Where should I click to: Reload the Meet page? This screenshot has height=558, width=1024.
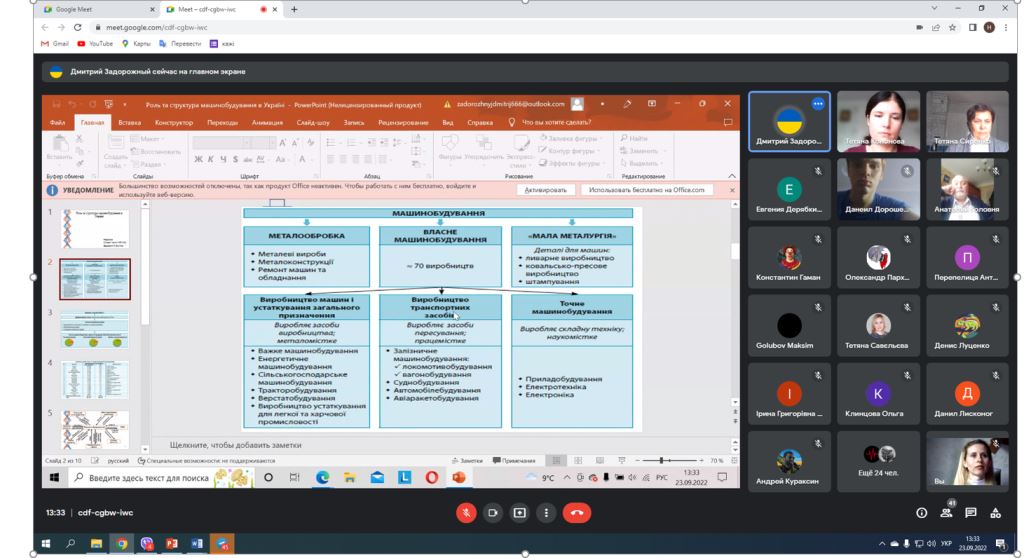click(78, 27)
